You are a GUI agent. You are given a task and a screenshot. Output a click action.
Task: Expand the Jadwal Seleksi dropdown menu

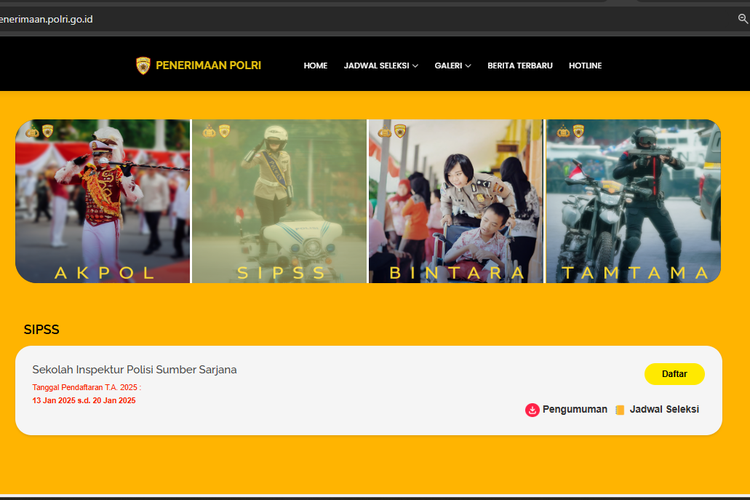[x=380, y=66]
